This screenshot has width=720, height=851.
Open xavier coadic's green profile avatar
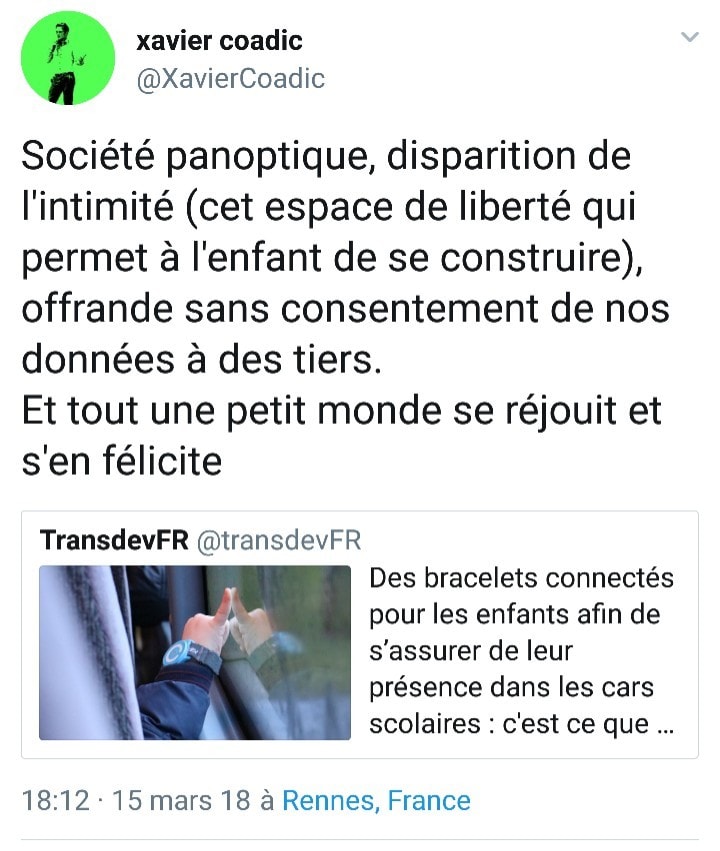68,58
